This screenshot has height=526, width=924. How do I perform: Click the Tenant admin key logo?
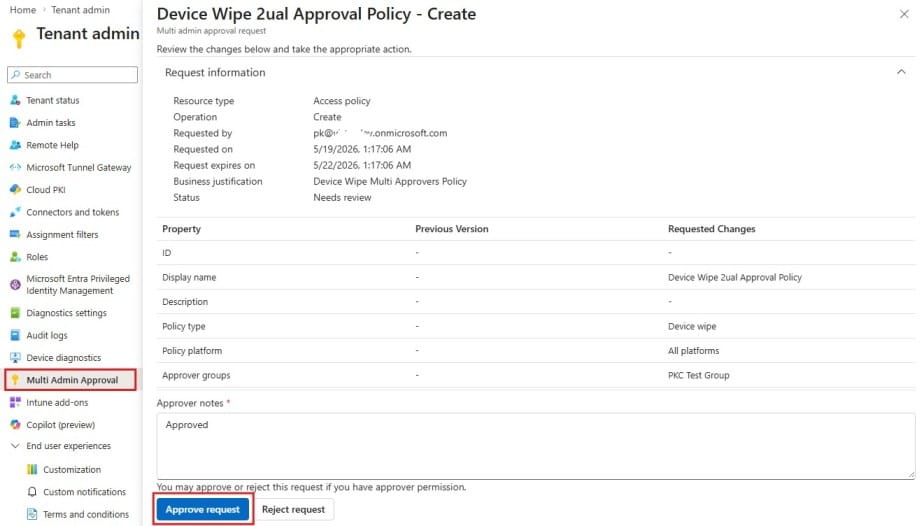(19, 39)
